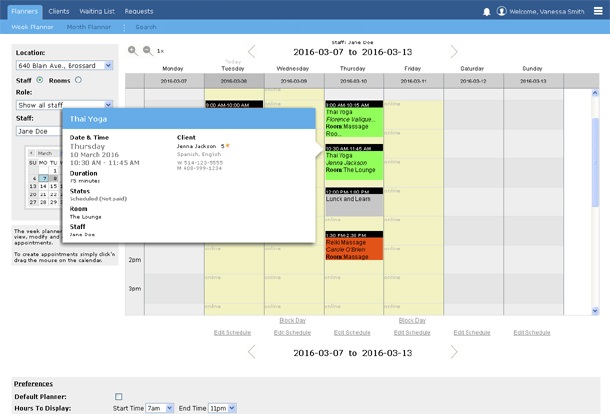Click the zoom out magnifier icon

pos(147,50)
